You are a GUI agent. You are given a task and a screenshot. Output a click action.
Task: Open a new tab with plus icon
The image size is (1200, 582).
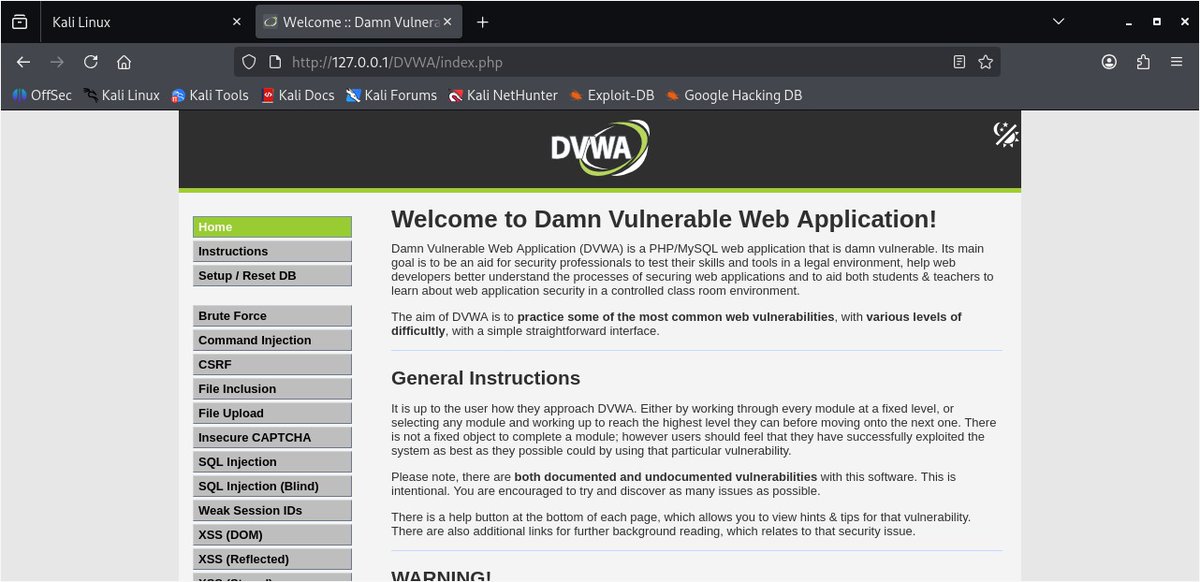[x=483, y=21]
